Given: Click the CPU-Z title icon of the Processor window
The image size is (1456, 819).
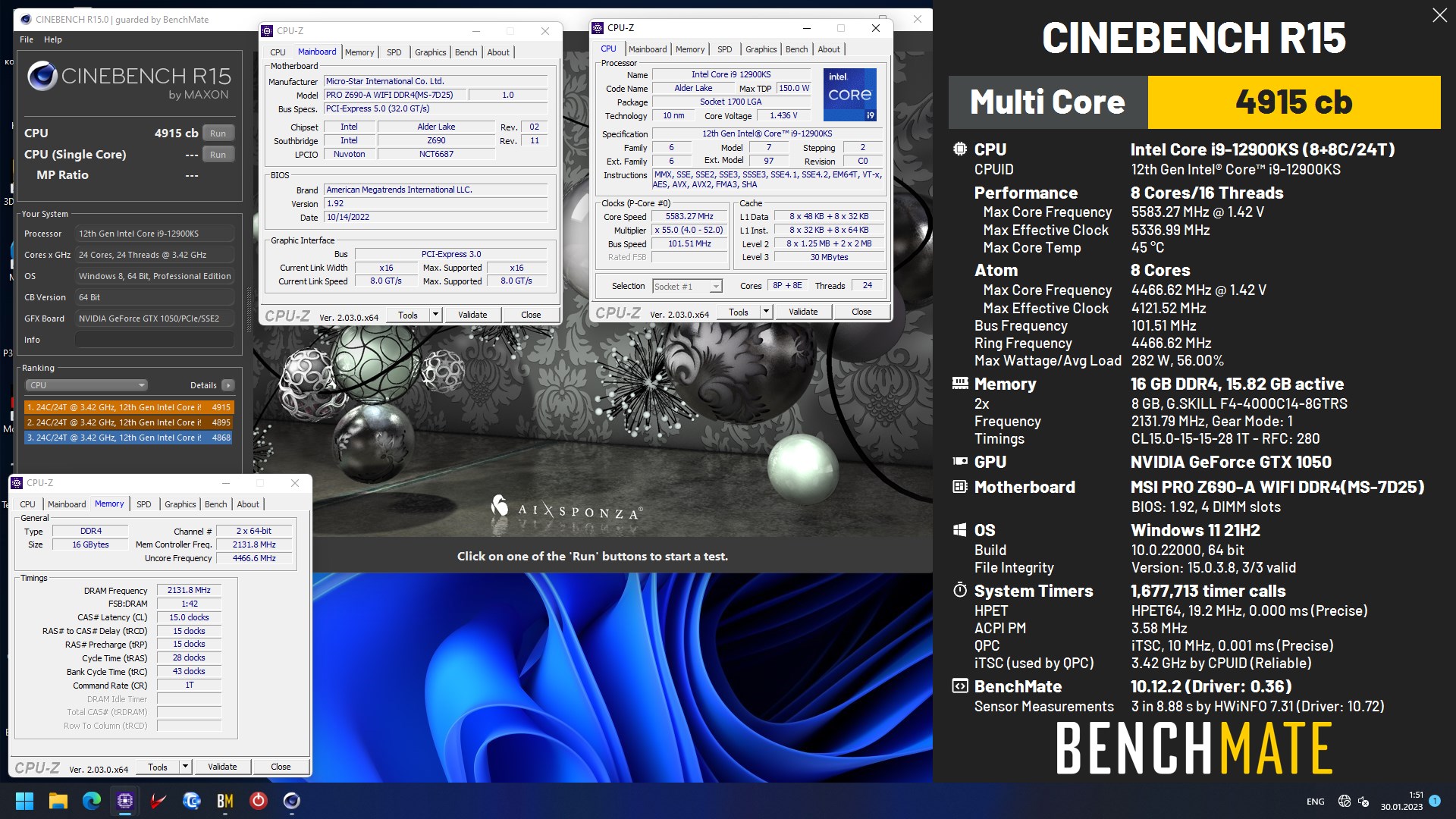Looking at the screenshot, I should point(598,28).
